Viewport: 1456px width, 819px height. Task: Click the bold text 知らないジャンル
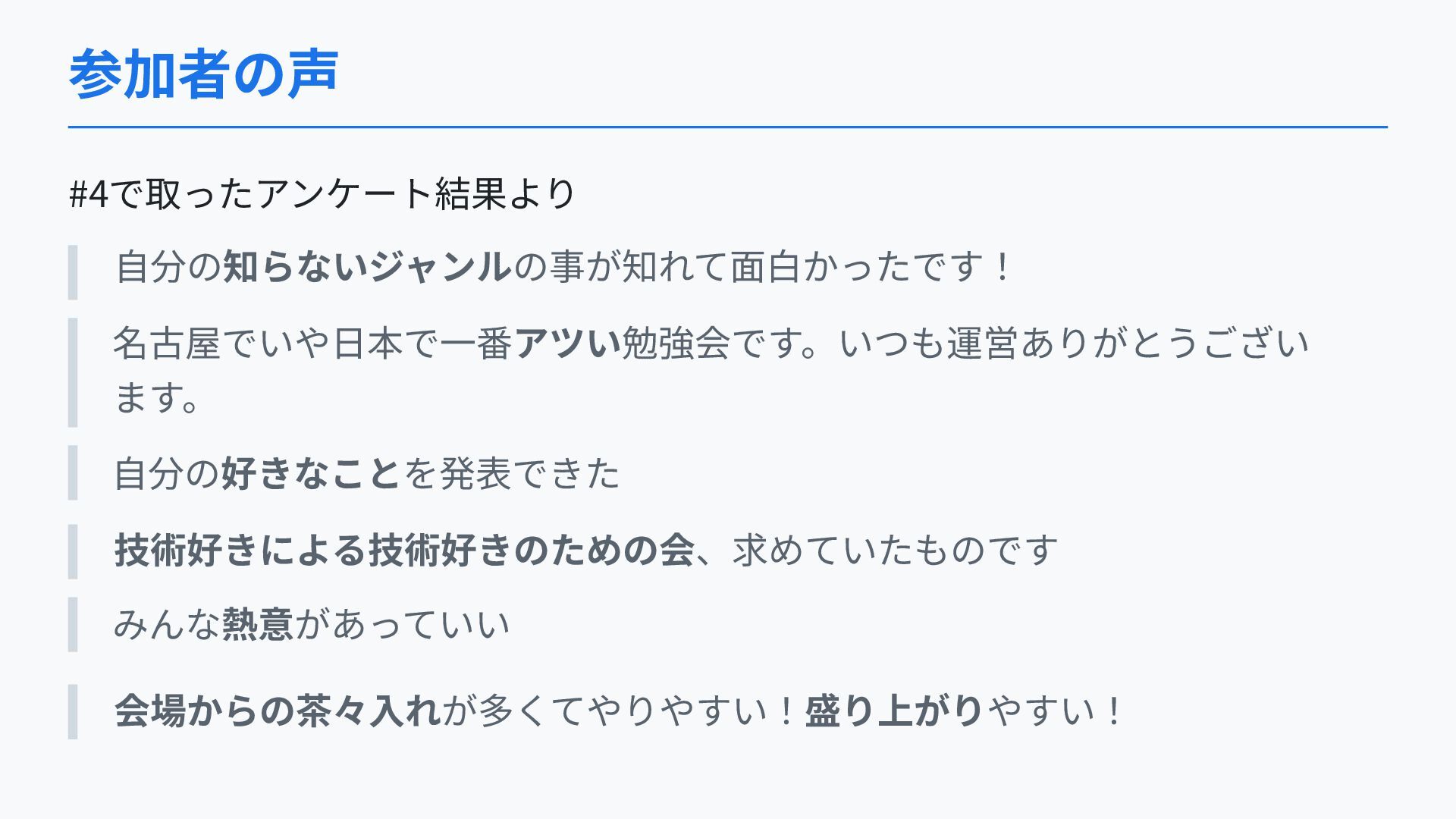[367, 267]
